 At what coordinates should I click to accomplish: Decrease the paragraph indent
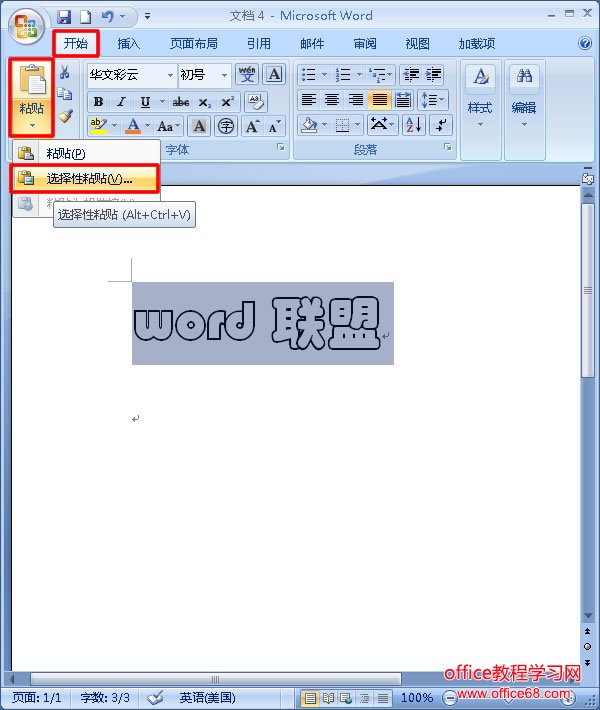coord(411,74)
